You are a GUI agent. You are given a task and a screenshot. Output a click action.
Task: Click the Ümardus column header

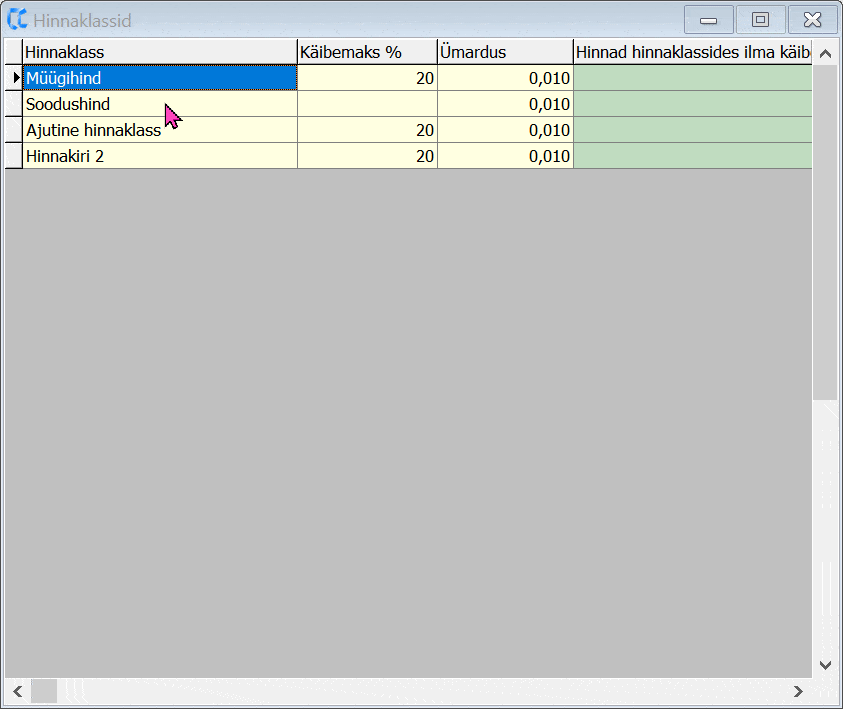[505, 52]
